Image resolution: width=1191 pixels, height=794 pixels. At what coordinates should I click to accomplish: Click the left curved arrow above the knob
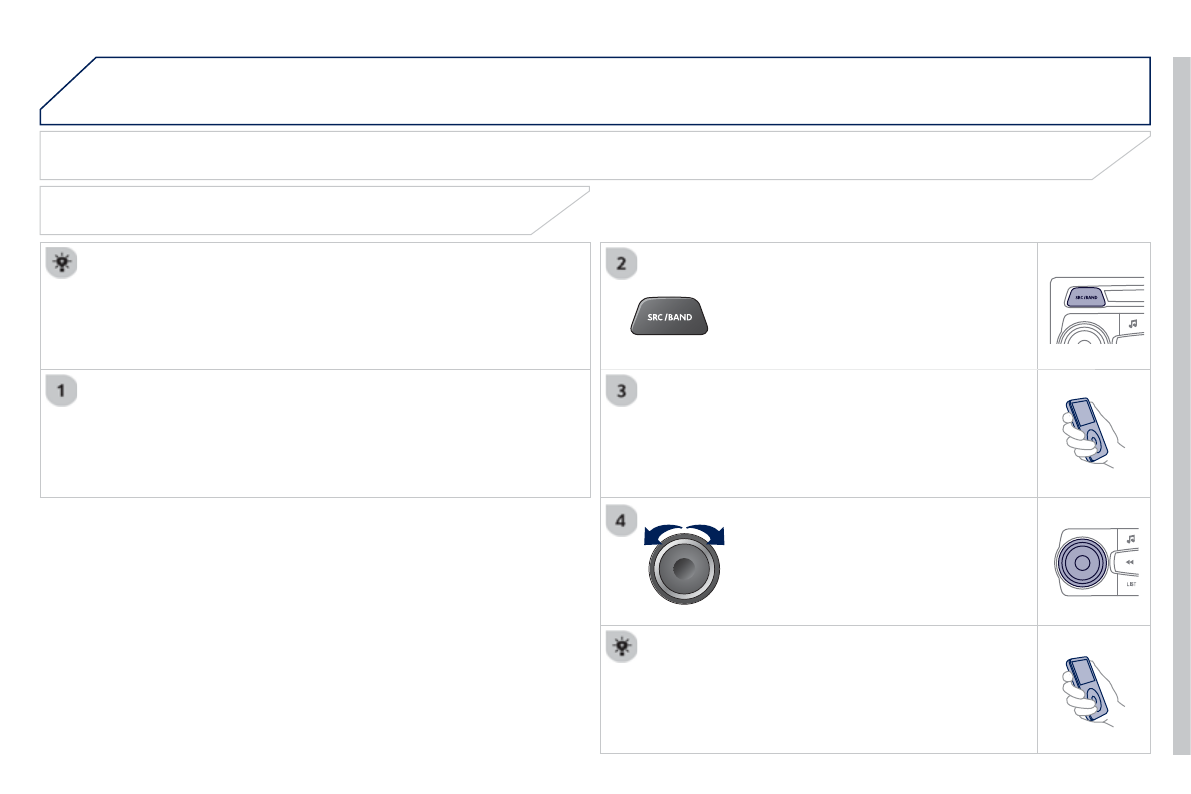[660, 534]
